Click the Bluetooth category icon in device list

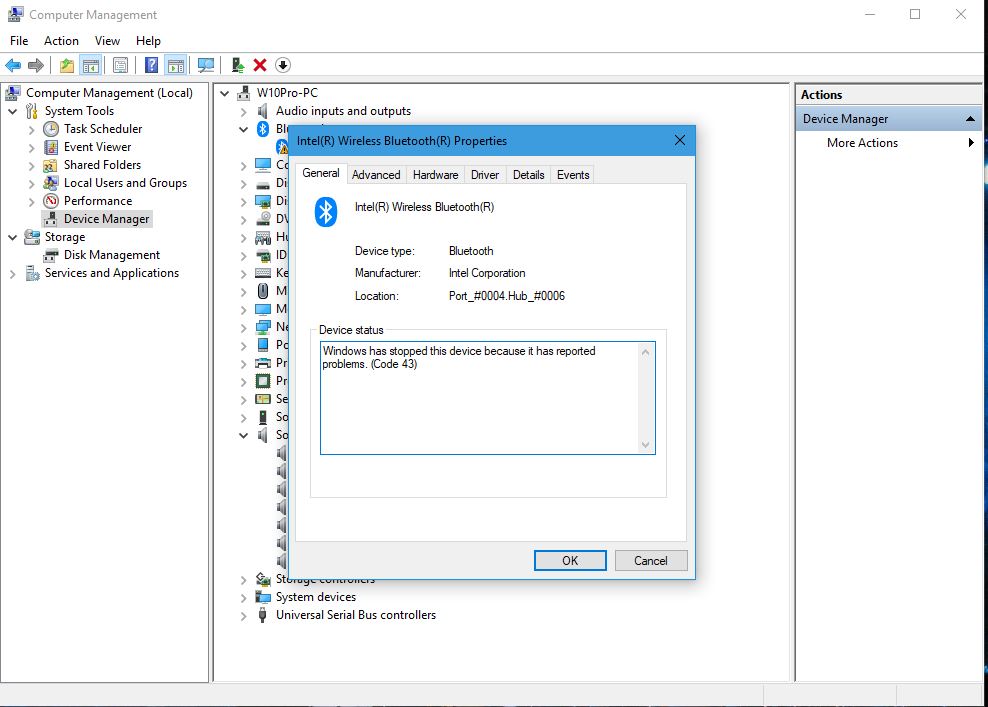[263, 129]
